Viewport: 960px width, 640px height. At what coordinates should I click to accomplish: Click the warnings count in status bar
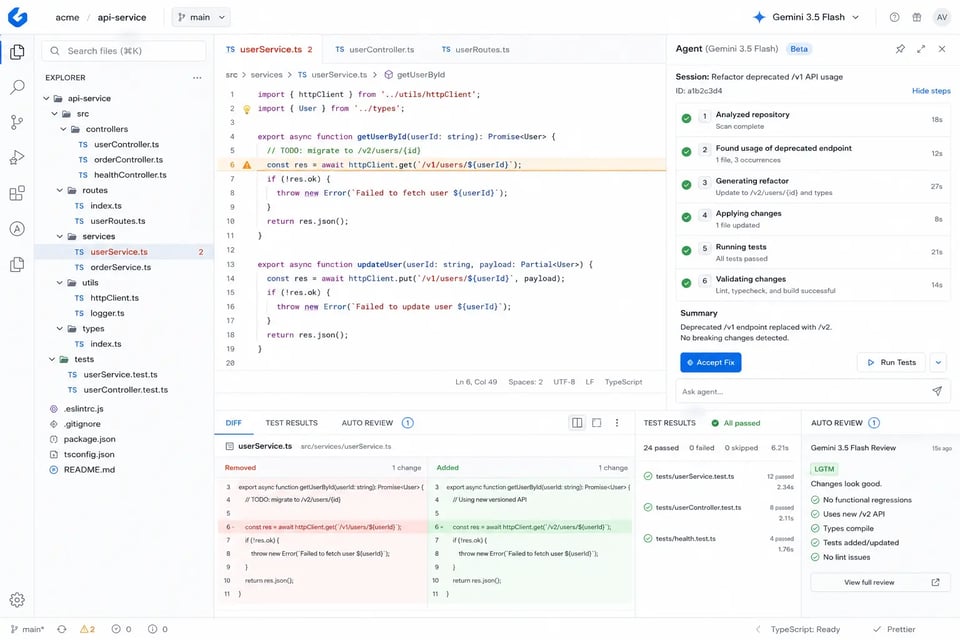(x=88, y=629)
